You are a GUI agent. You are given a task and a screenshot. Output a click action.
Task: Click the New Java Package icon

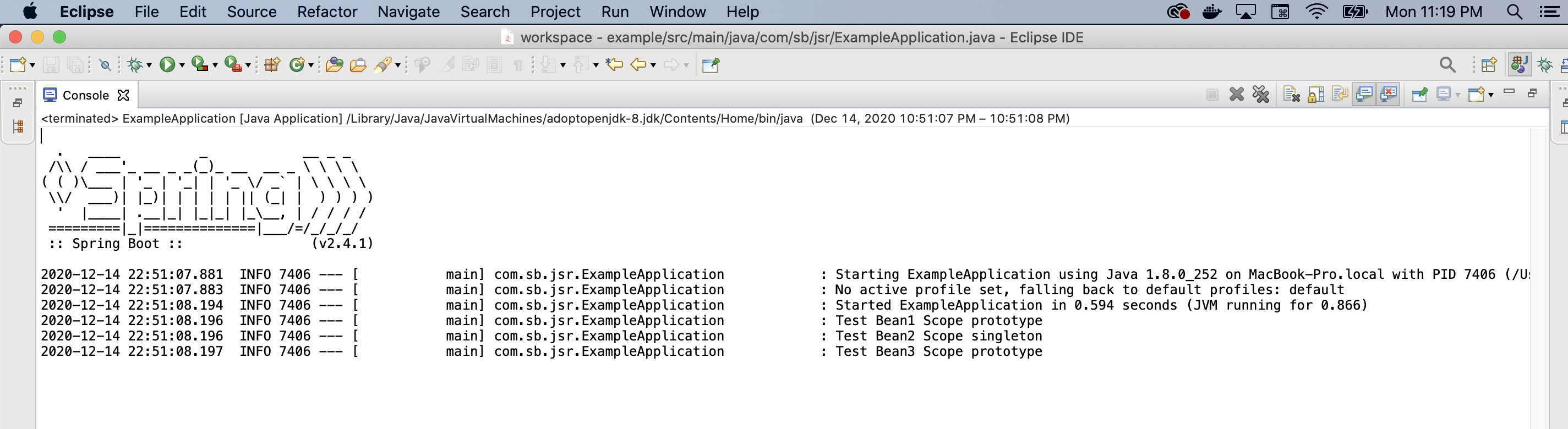pyautogui.click(x=271, y=64)
